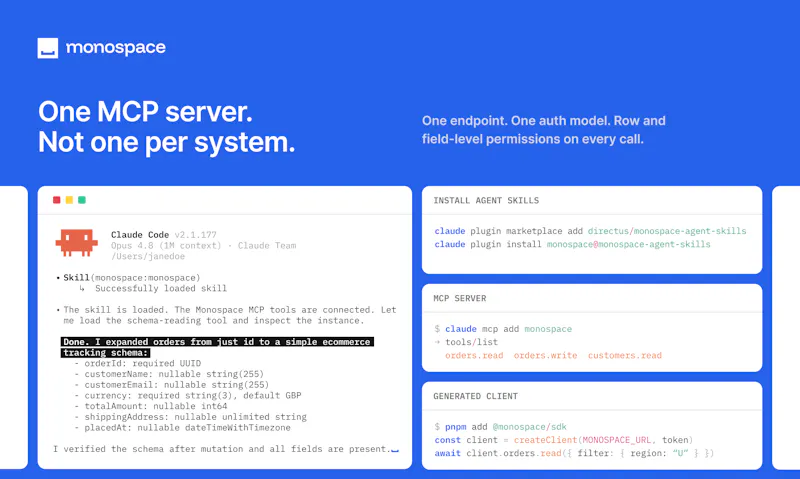Screen dimensions: 800x479
Task: Click highlighted 'Done. I expanded orders' text
Action: [217, 347]
